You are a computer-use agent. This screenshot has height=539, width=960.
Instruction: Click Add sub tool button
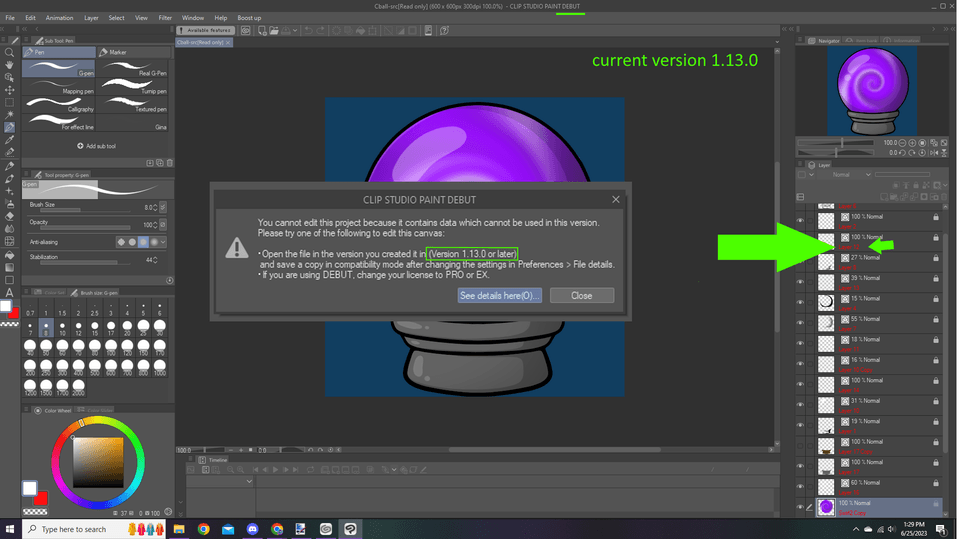click(x=97, y=146)
